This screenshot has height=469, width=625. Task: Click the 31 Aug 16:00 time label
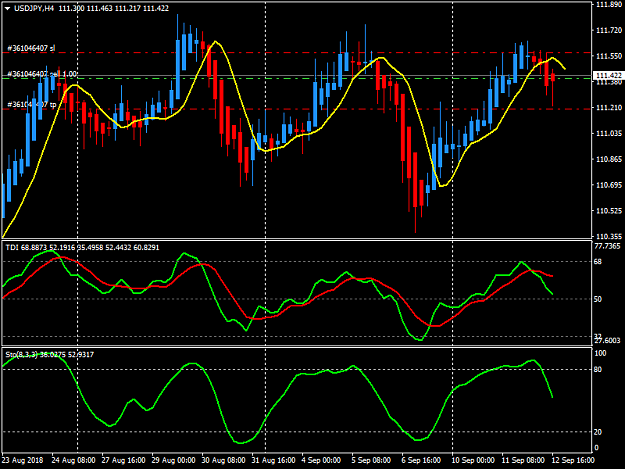(273, 460)
